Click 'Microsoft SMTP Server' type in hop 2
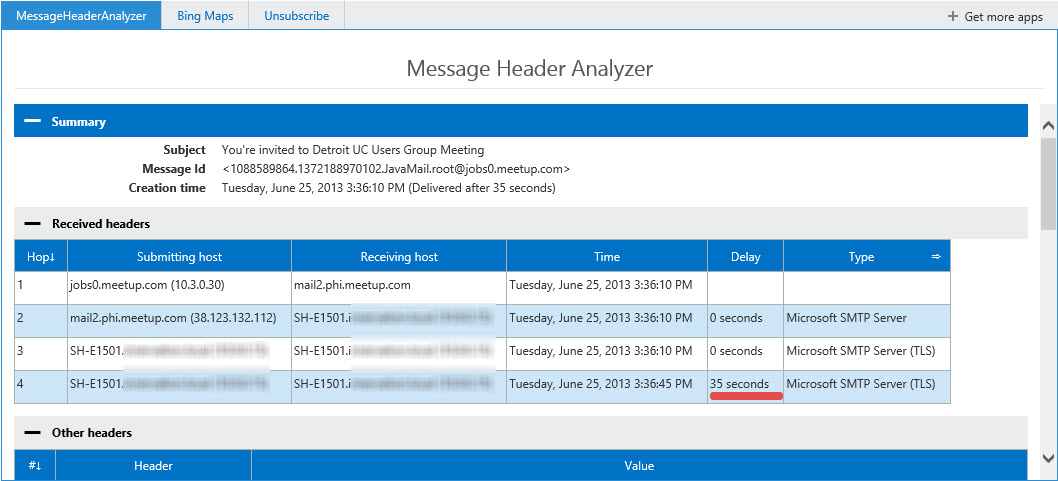Viewport: 1058px width, 481px height. click(867, 318)
